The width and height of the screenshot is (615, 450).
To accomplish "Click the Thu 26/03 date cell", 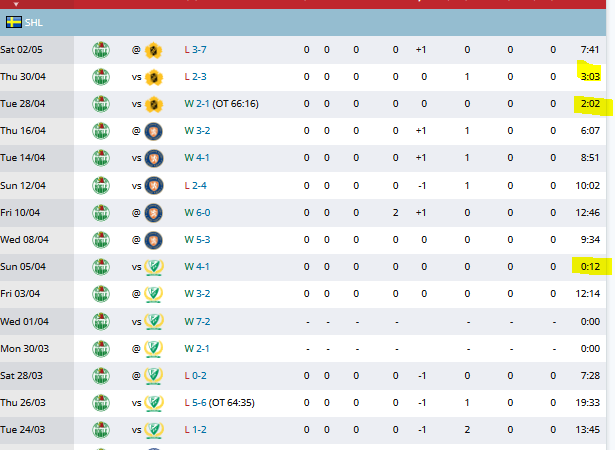I will (x=36, y=403).
